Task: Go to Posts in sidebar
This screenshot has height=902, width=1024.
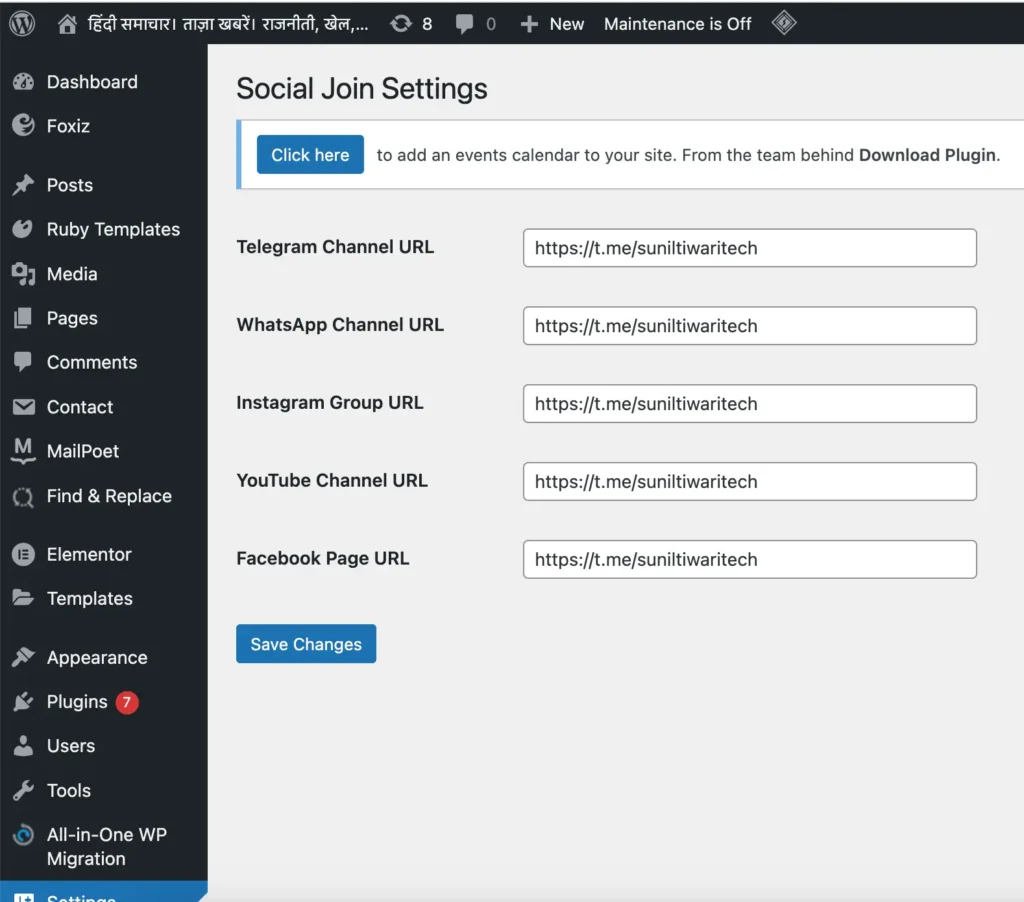Action: [70, 185]
